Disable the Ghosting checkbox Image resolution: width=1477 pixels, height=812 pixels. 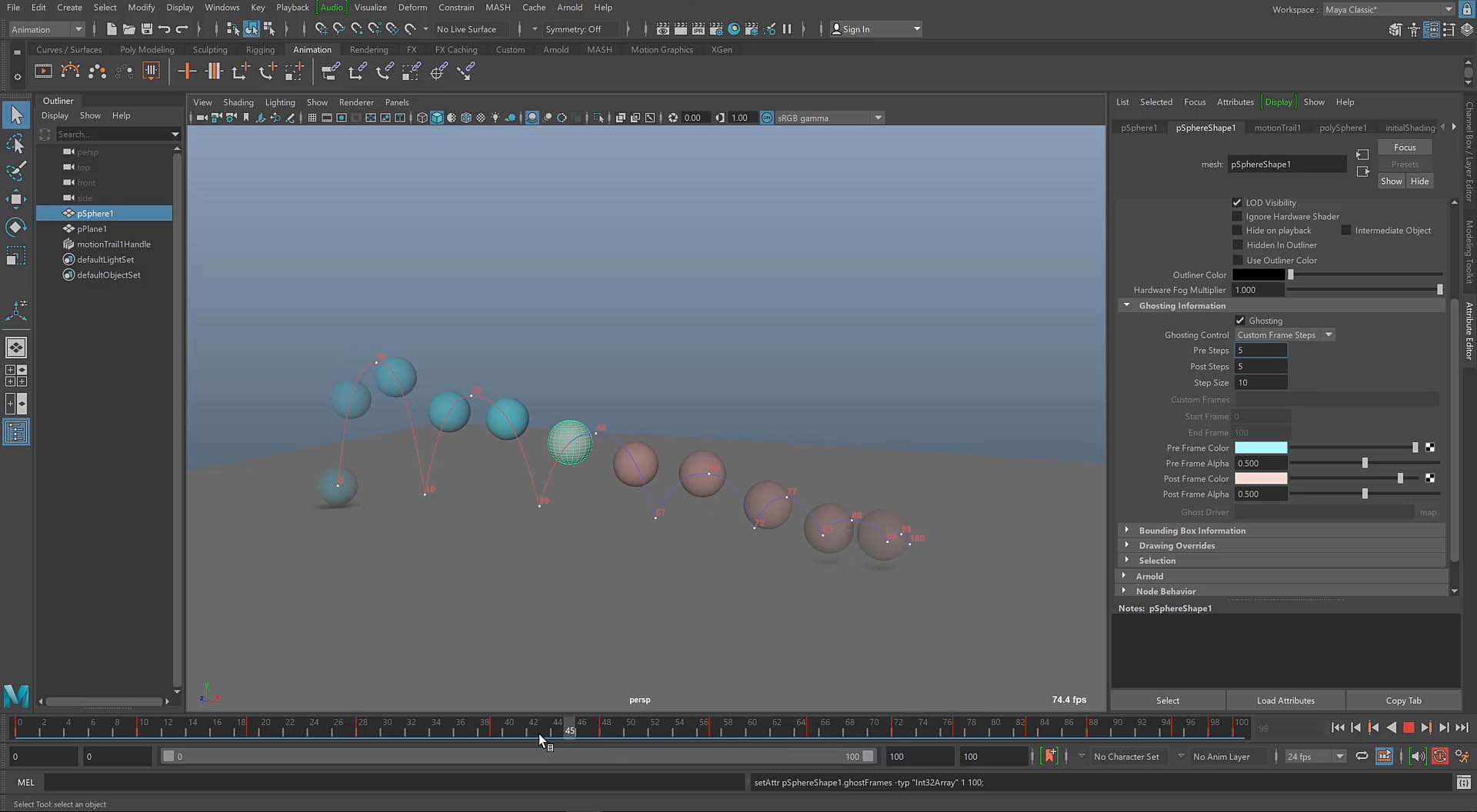pyautogui.click(x=1240, y=321)
